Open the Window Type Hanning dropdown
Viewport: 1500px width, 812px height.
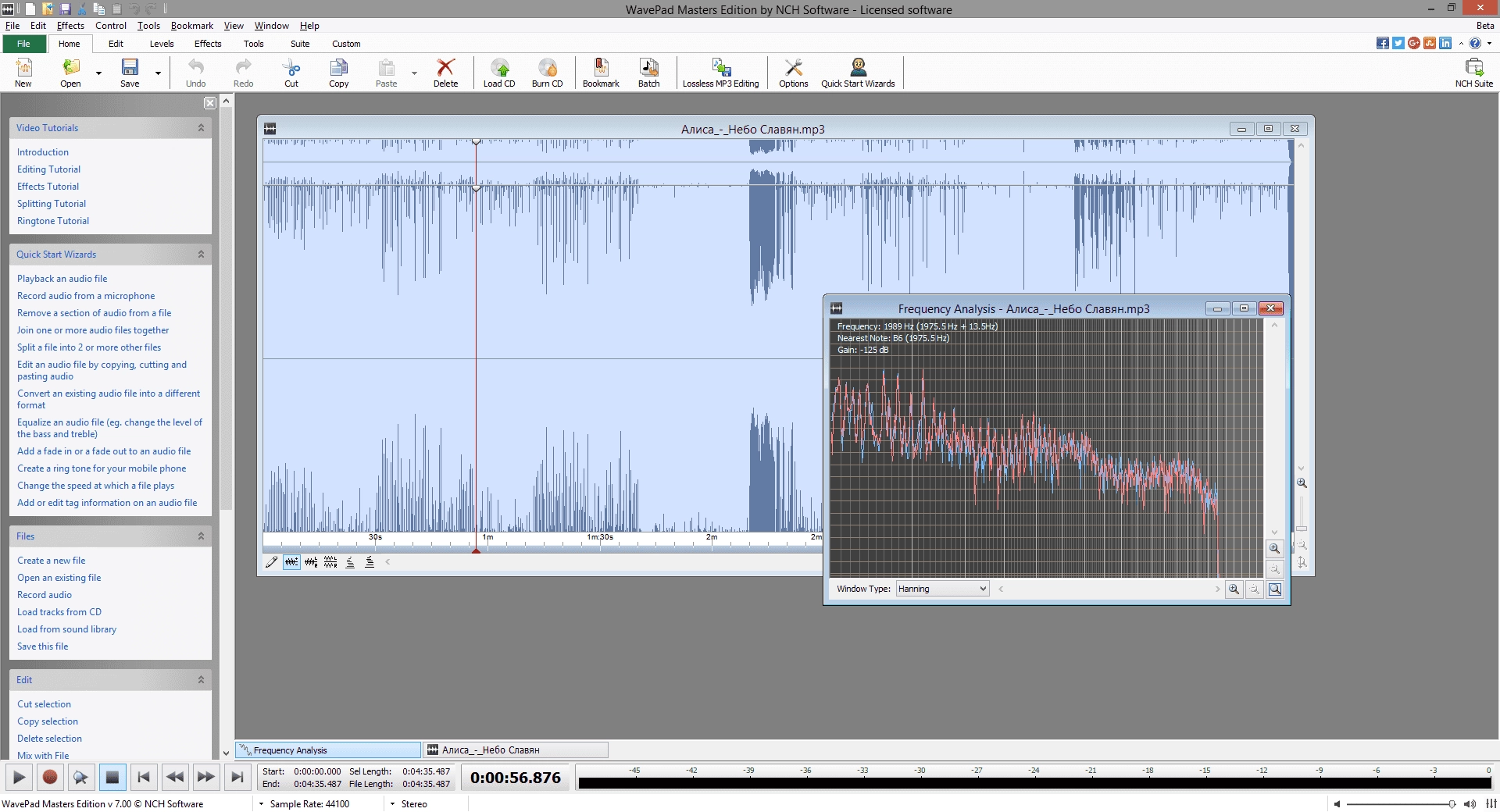pyautogui.click(x=942, y=589)
